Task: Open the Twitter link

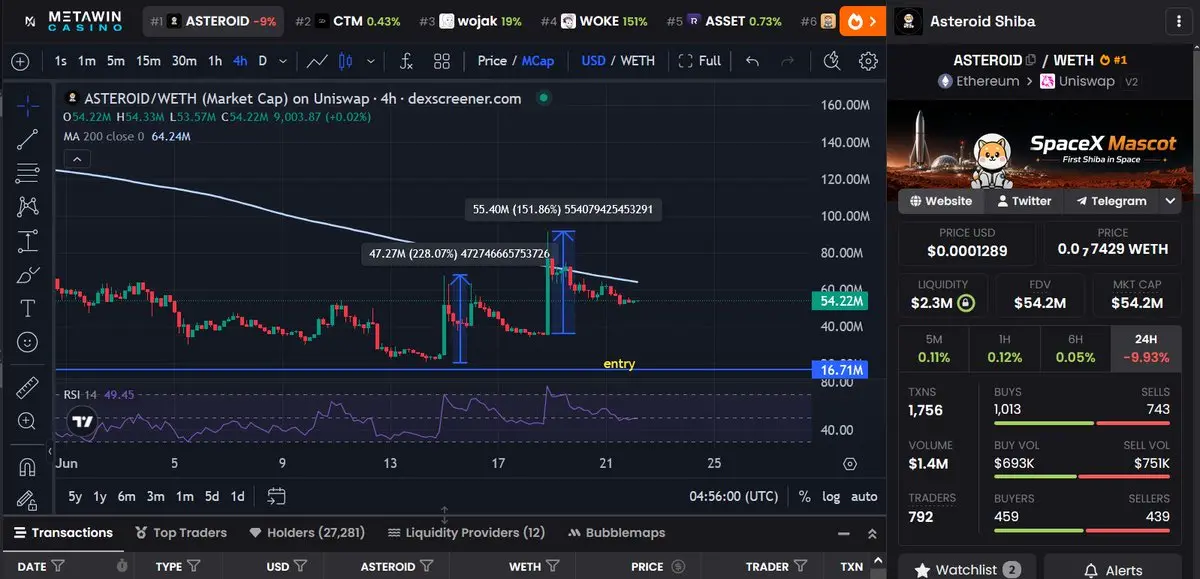Action: 1024,201
